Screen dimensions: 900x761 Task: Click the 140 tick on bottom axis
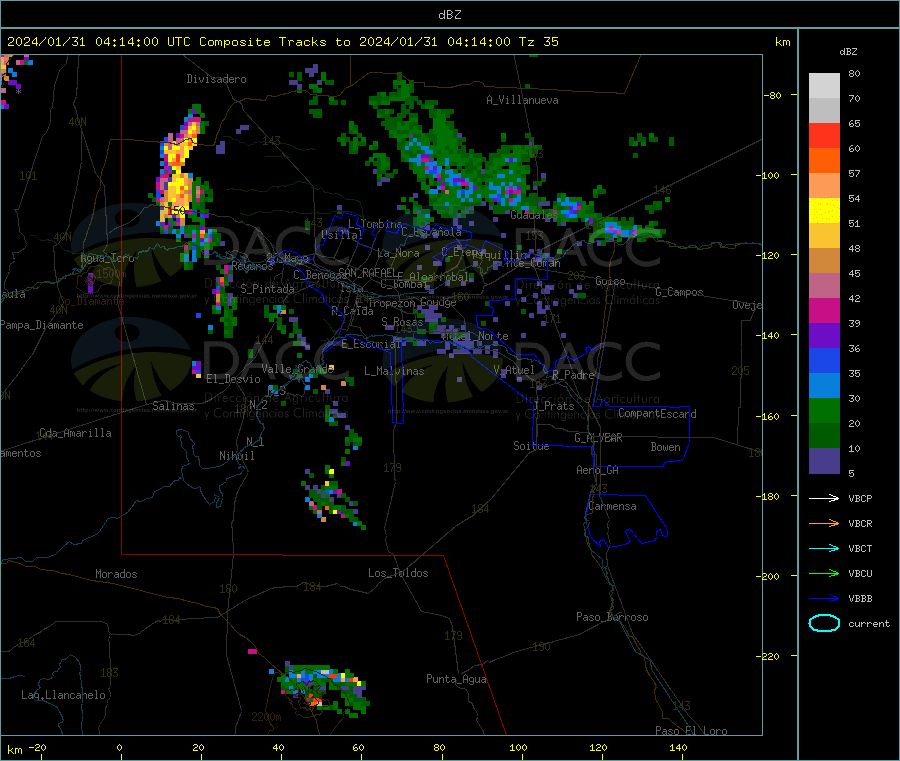[678, 747]
